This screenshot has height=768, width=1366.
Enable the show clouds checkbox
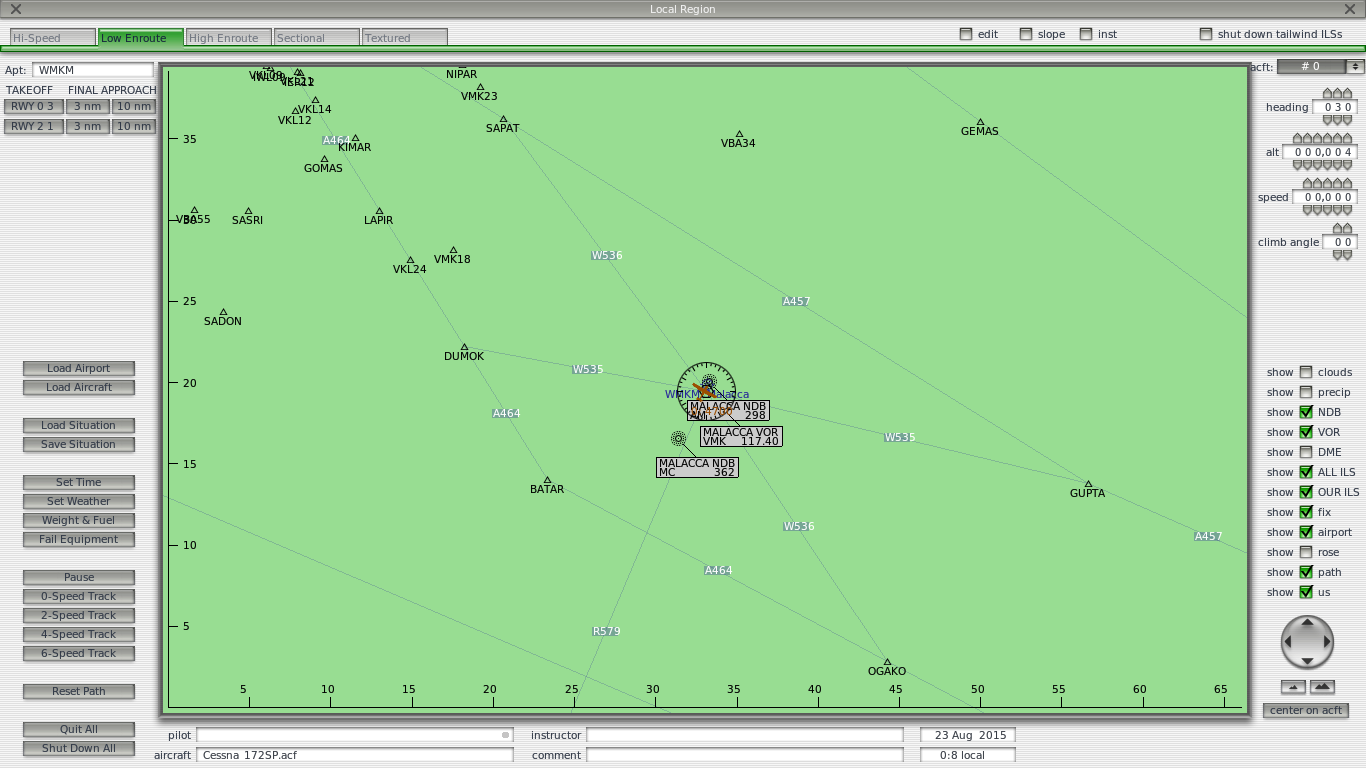pos(1306,372)
